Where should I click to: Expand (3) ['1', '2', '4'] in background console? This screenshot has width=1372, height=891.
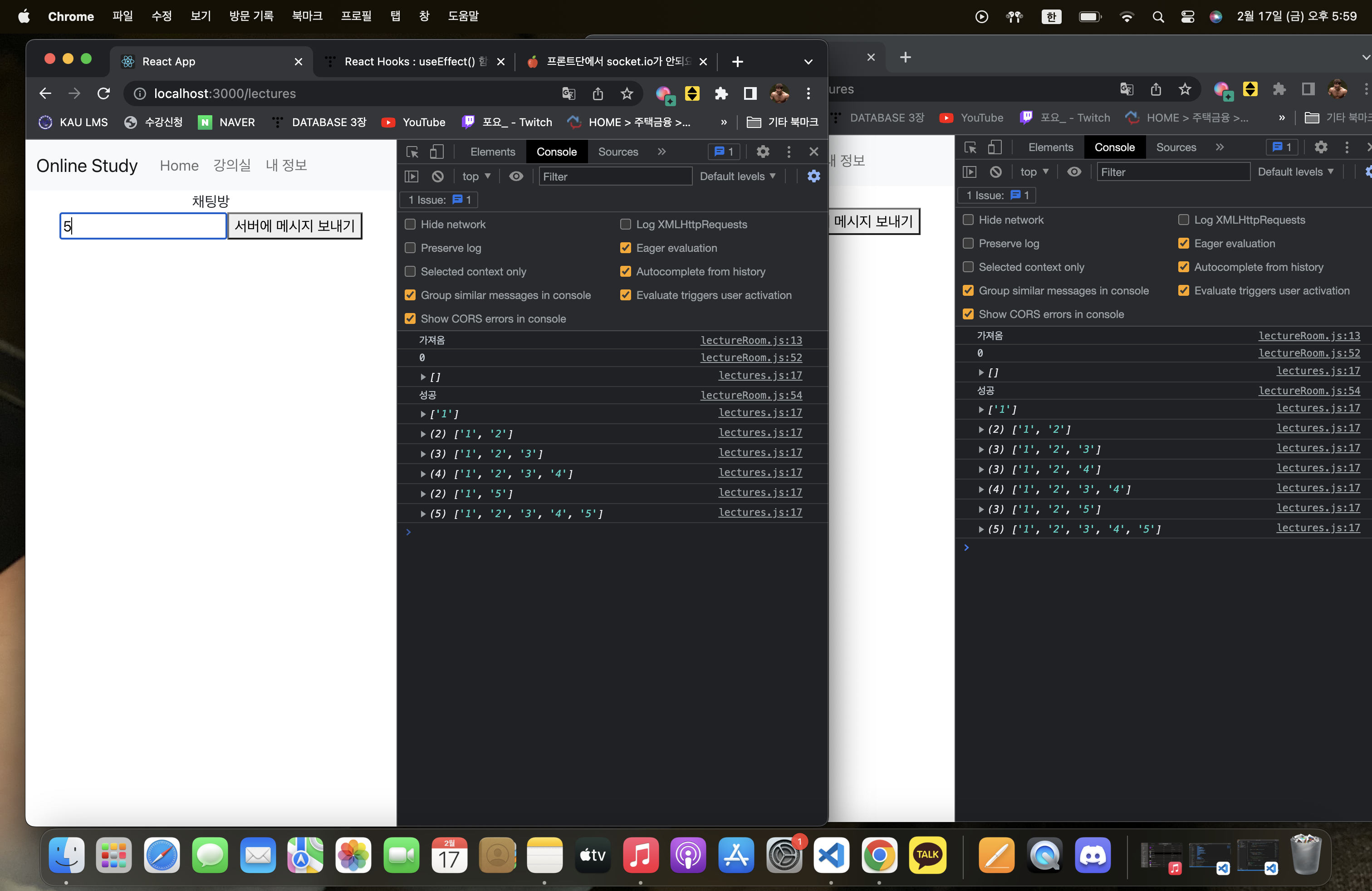tap(981, 469)
